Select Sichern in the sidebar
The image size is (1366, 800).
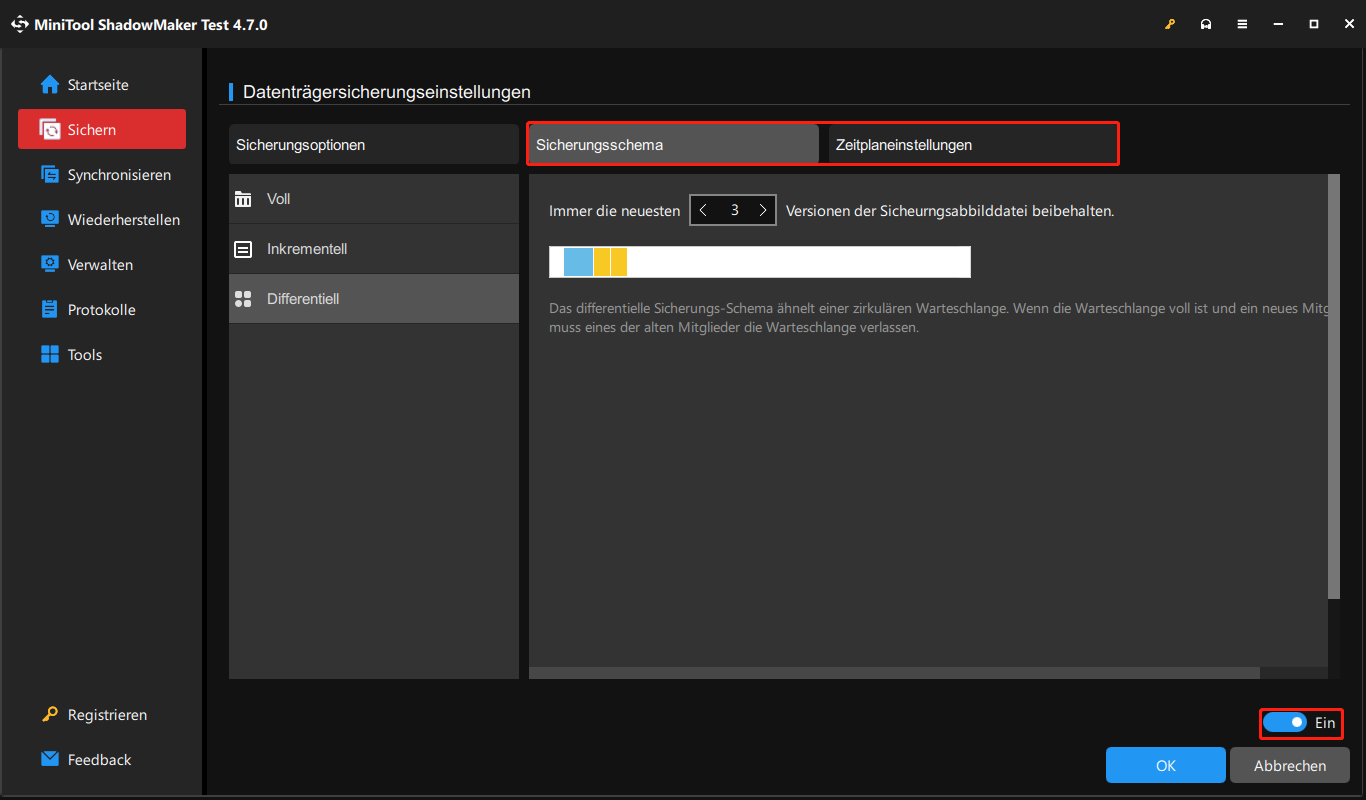pos(102,130)
